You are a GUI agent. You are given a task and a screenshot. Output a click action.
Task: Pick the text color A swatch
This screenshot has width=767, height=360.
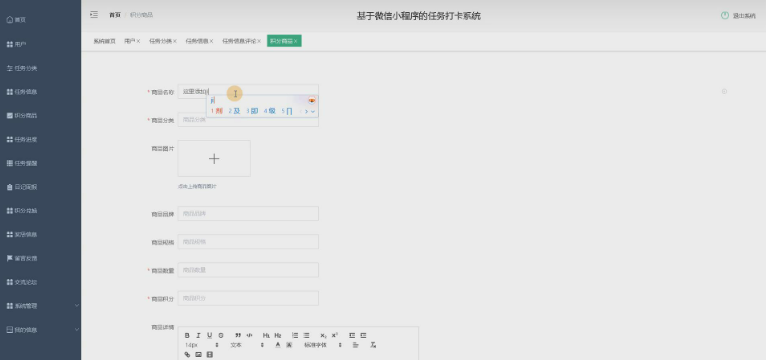pyautogui.click(x=278, y=345)
